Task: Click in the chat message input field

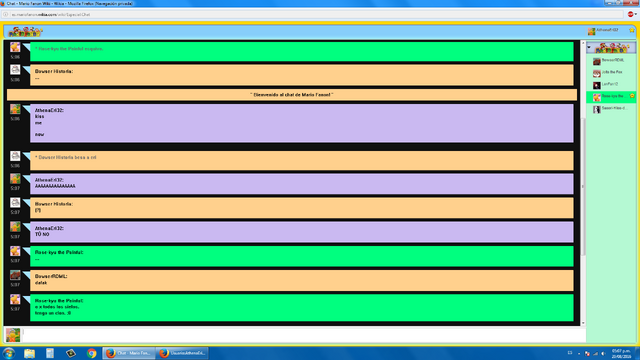Action: click(304, 335)
